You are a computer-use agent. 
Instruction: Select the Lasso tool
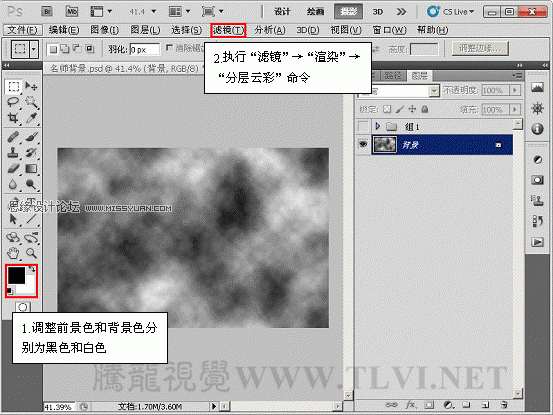(13, 102)
